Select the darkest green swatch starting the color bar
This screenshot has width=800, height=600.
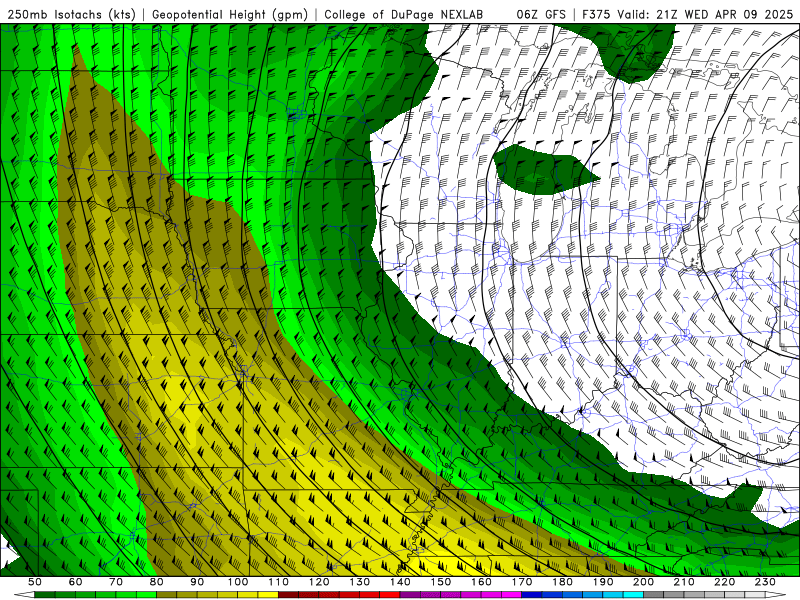coord(44,595)
